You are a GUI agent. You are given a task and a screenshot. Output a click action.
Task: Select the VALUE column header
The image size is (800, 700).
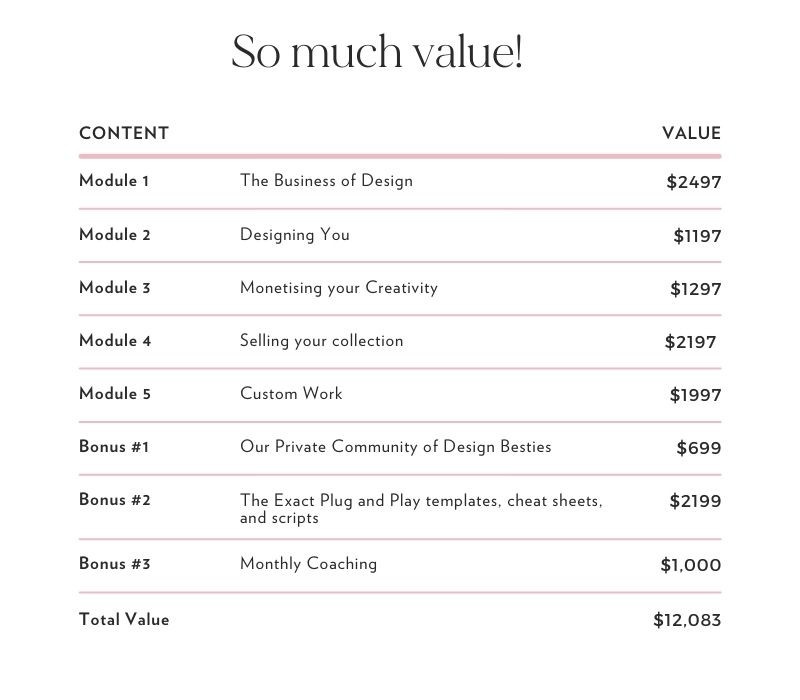691,133
